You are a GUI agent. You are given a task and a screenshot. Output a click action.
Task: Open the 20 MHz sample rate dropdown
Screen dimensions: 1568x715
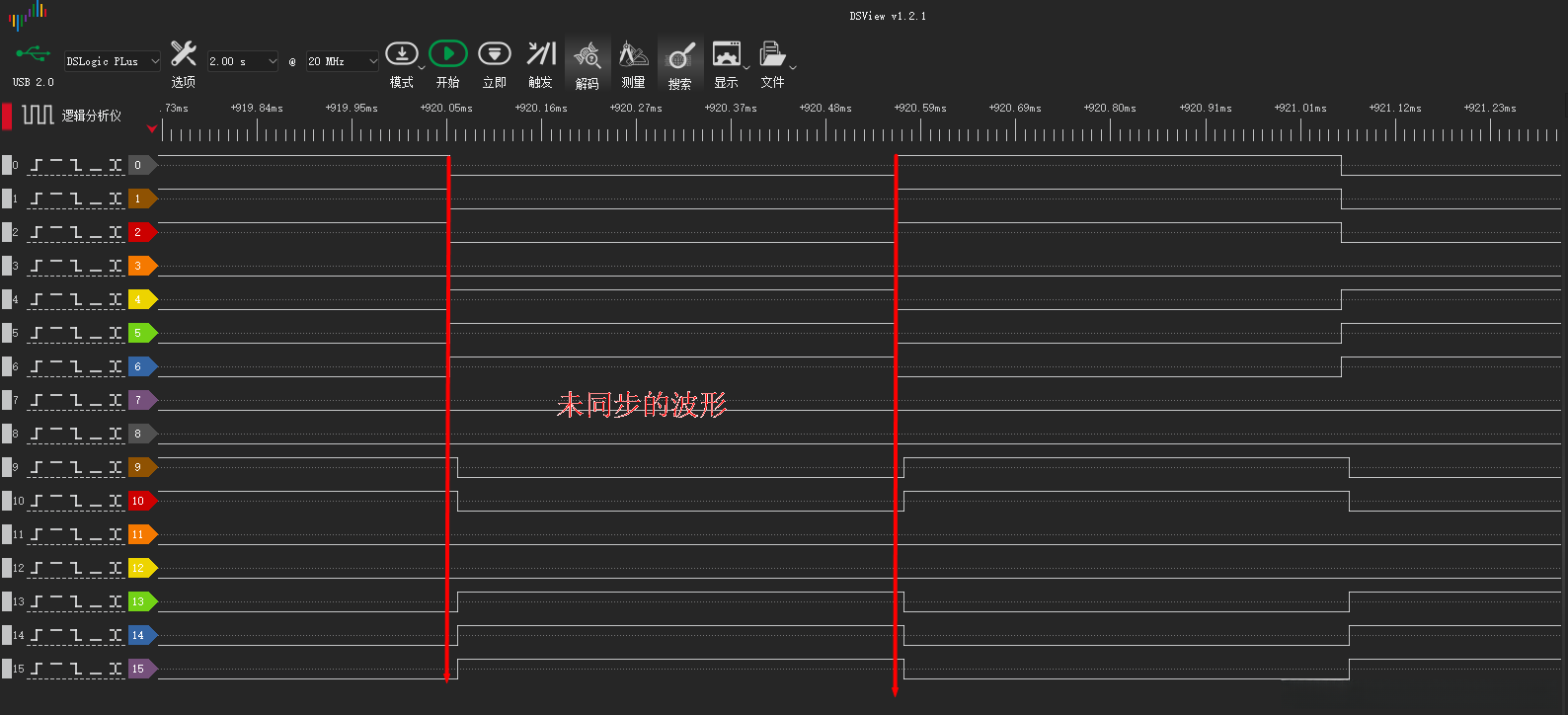[343, 61]
